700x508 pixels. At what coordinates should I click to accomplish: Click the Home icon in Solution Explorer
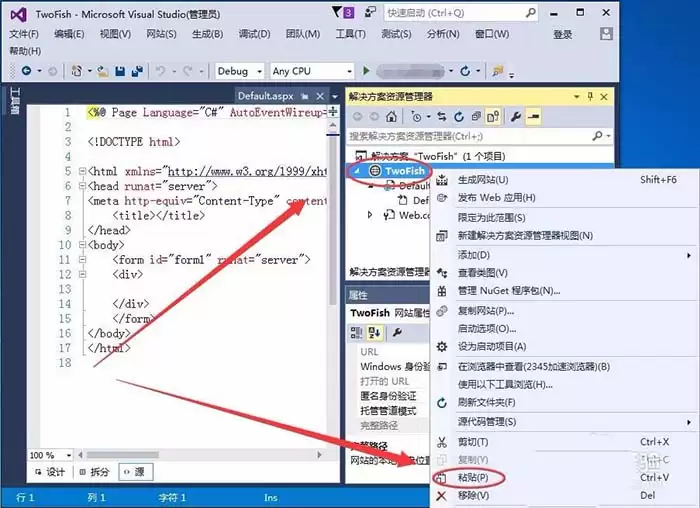391,117
